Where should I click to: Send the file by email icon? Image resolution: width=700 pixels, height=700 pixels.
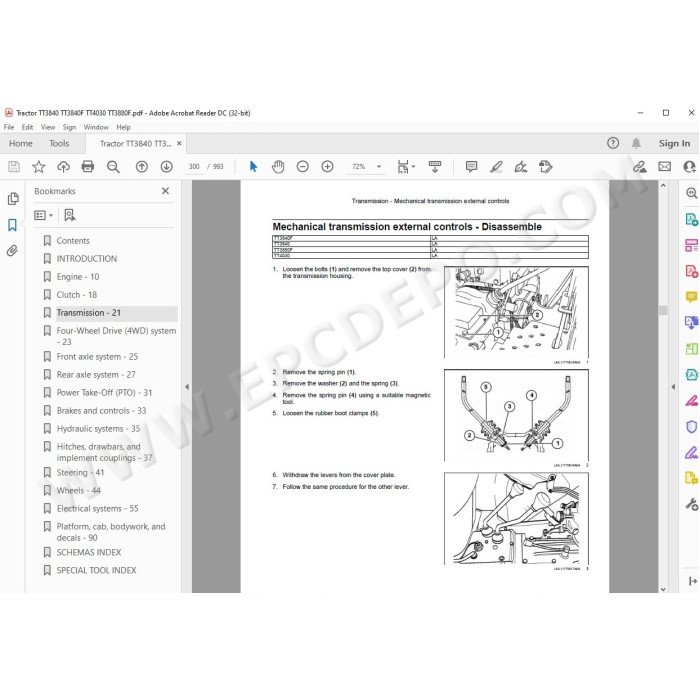pyautogui.click(x=664, y=167)
